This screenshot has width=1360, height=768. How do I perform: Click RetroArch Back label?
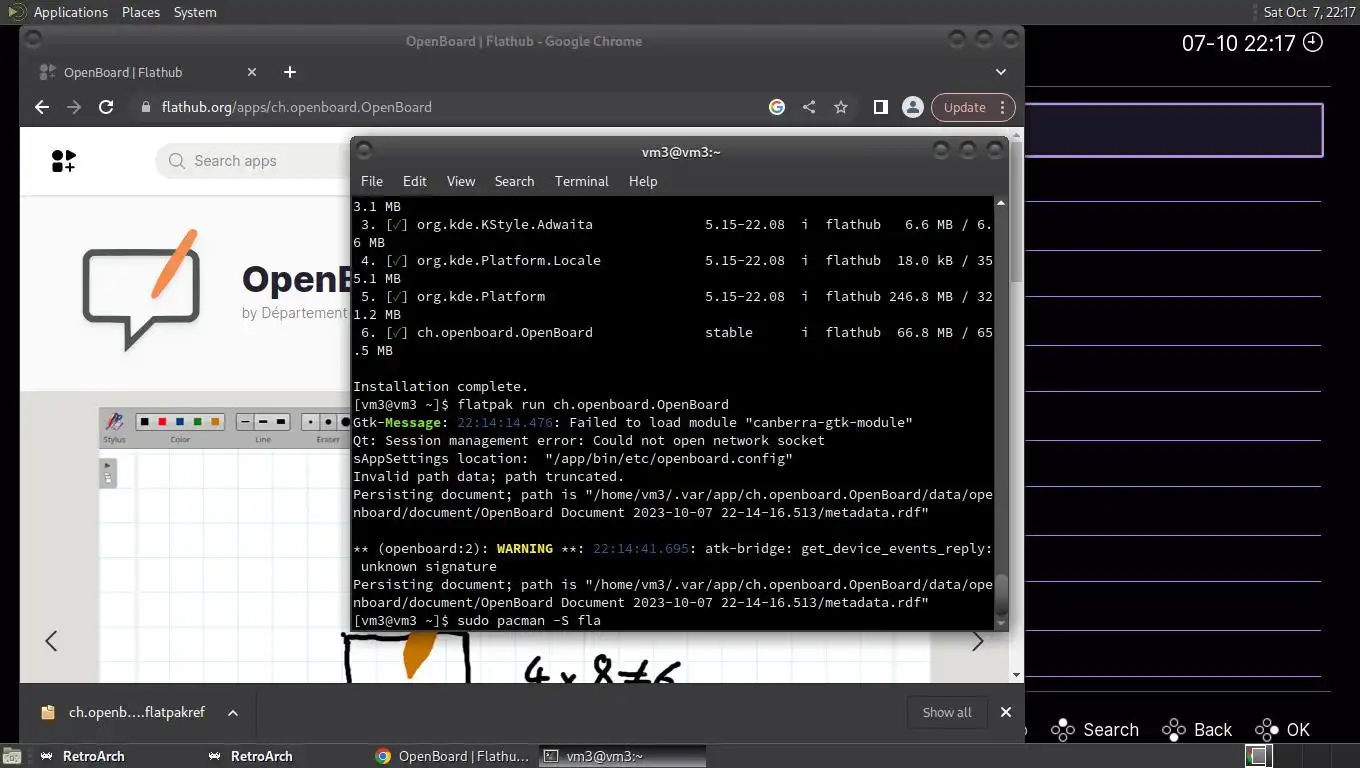(x=1213, y=730)
